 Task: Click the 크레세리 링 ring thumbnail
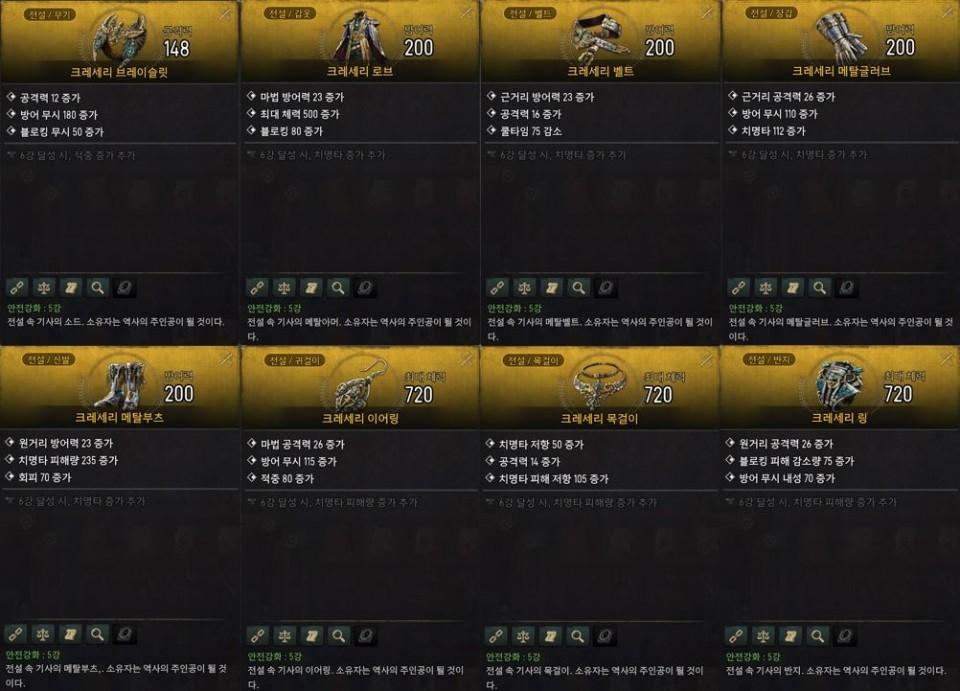point(839,384)
